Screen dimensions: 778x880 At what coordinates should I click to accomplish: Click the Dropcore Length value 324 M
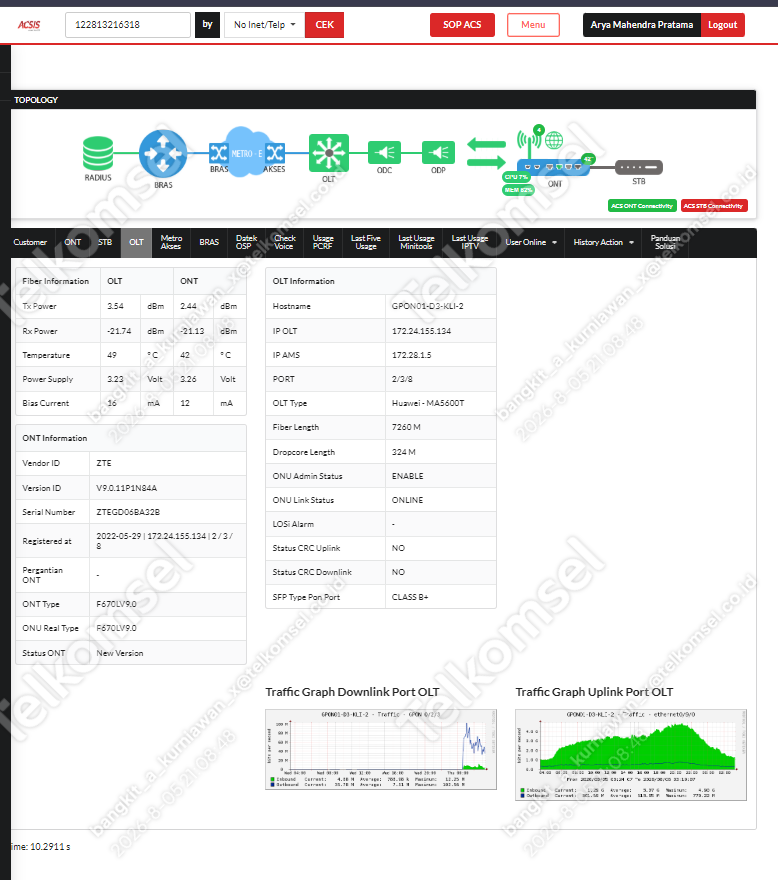(404, 452)
